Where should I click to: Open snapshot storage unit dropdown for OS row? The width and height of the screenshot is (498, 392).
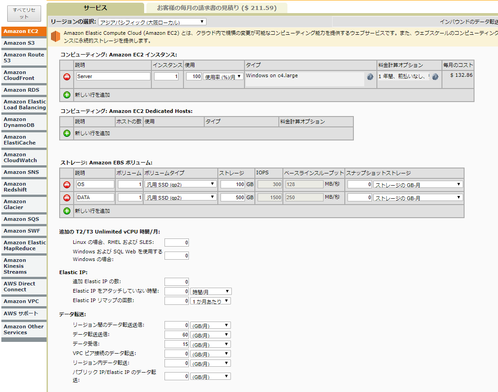point(418,185)
